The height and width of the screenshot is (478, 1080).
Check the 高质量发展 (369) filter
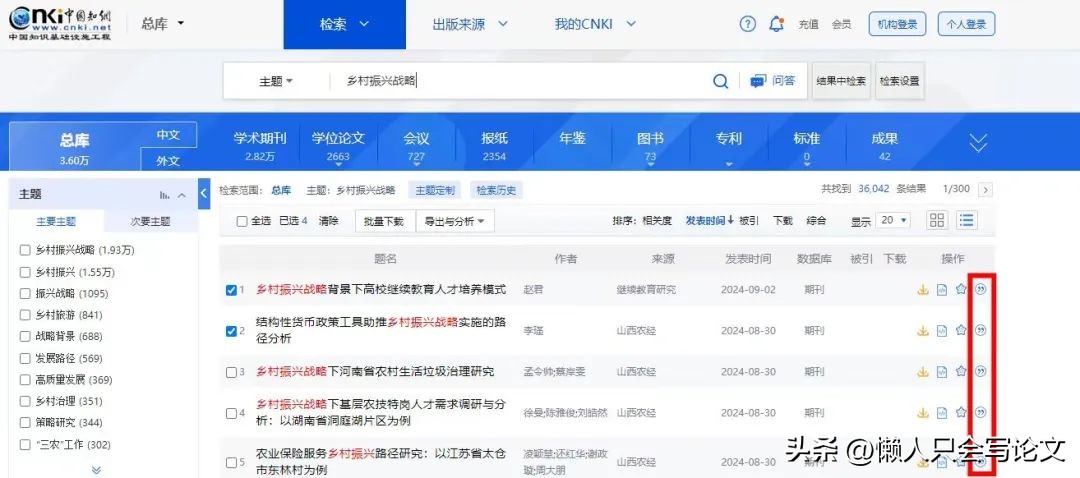[x=25, y=380]
